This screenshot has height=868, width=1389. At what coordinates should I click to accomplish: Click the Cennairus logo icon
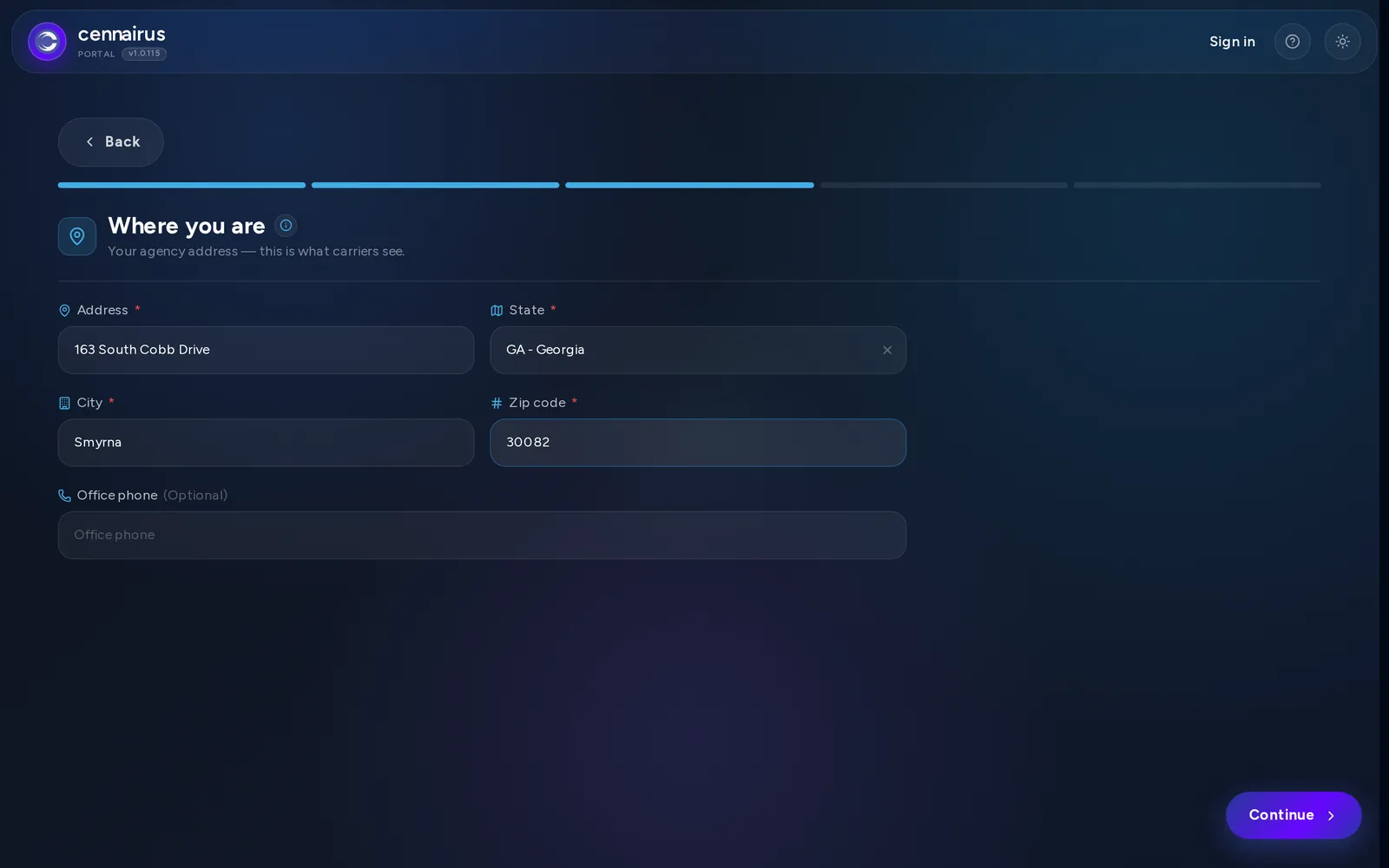pyautogui.click(x=47, y=42)
